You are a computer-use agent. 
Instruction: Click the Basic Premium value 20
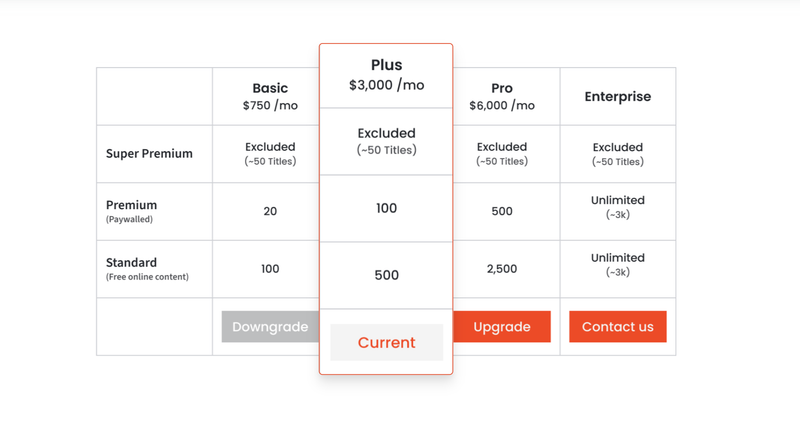[x=270, y=211]
